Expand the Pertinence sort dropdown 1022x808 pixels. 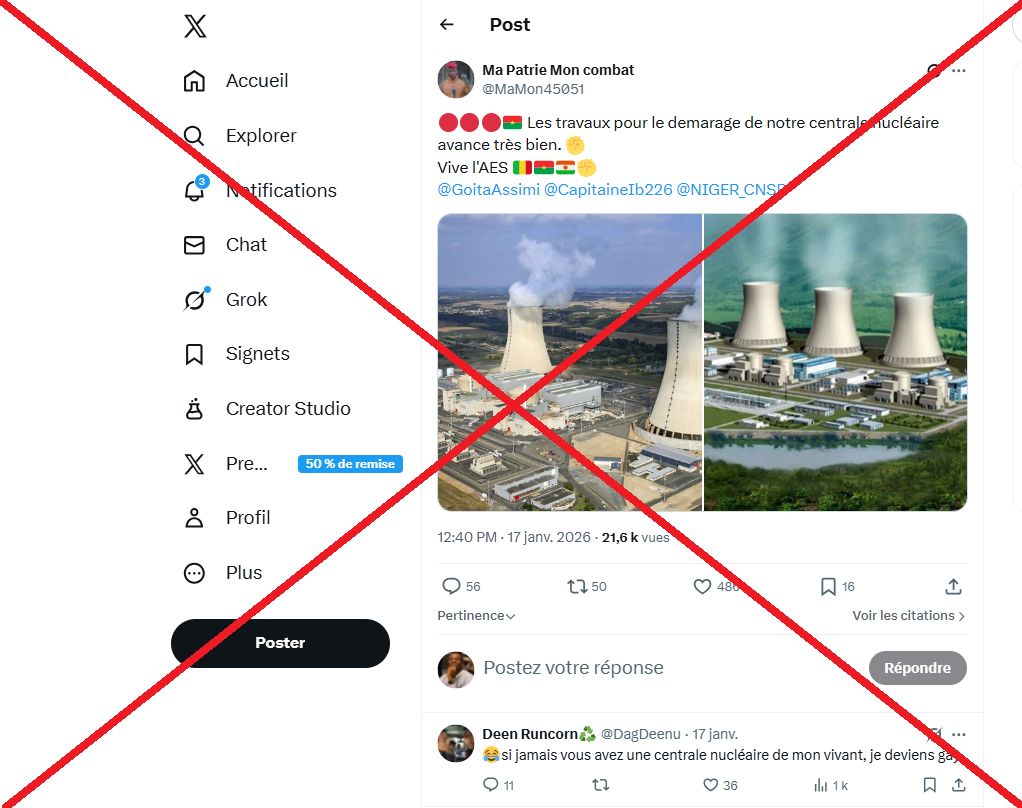point(476,616)
